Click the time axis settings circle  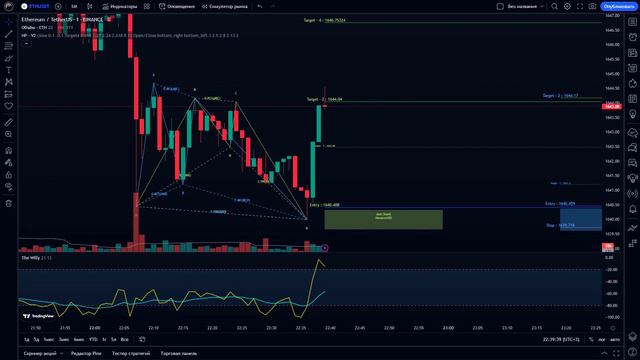tap(613, 328)
